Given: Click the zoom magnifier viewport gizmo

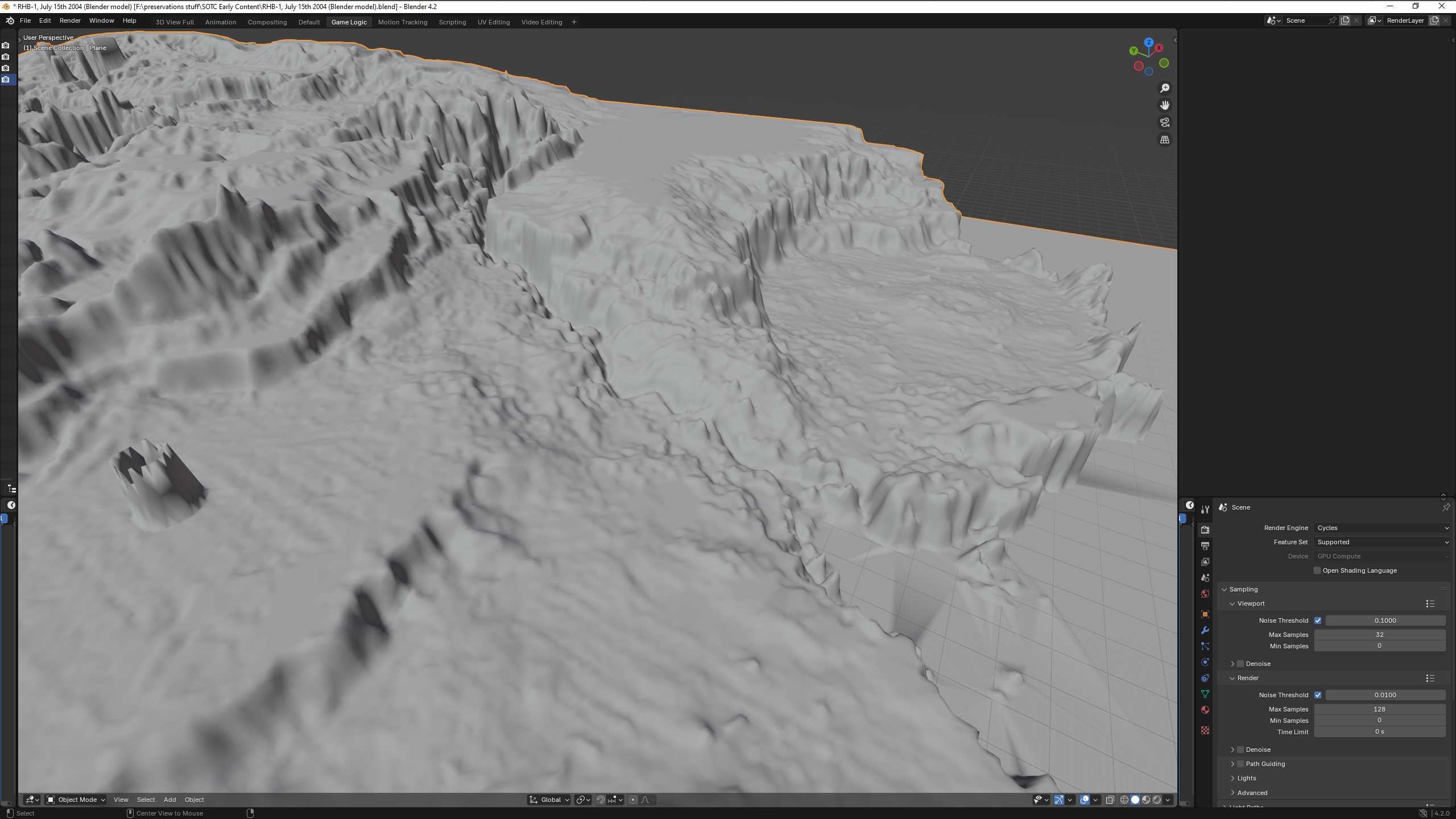Looking at the screenshot, I should point(1164,88).
